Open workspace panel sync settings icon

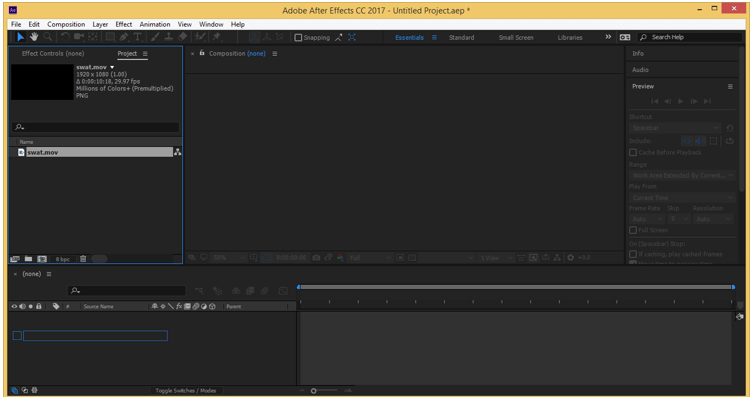pyautogui.click(x=624, y=37)
